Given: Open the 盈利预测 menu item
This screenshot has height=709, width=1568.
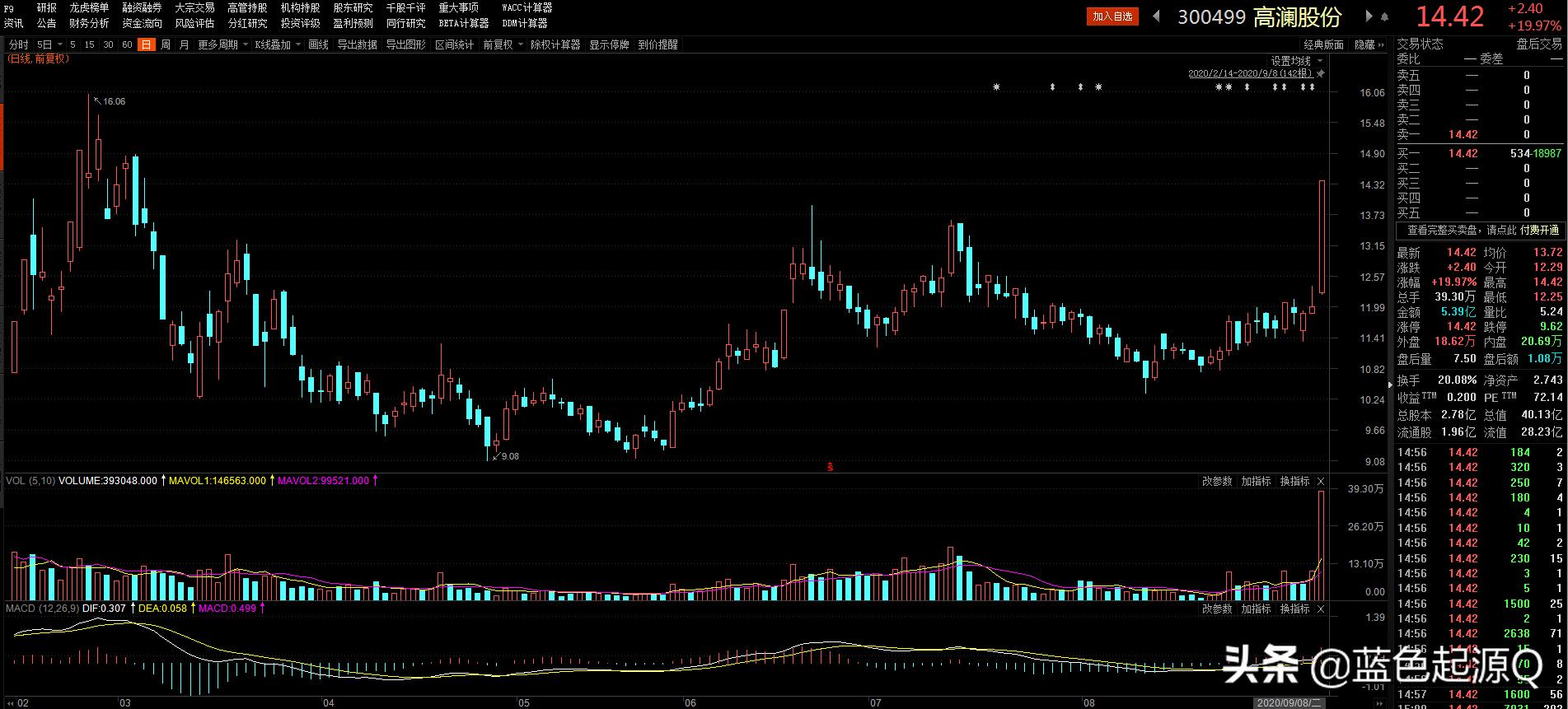Looking at the screenshot, I should pos(353,24).
